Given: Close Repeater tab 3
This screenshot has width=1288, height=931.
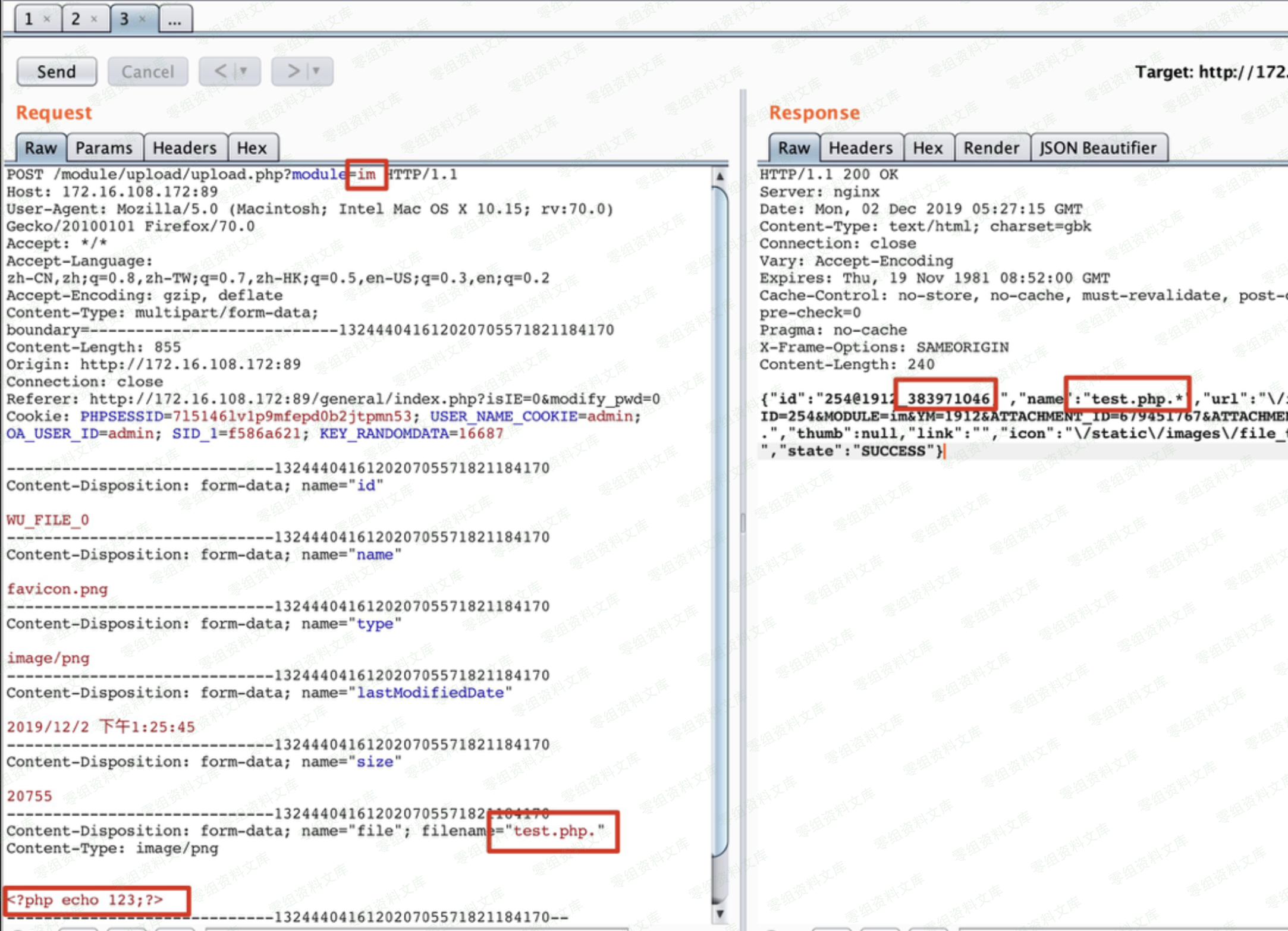Looking at the screenshot, I should point(142,19).
